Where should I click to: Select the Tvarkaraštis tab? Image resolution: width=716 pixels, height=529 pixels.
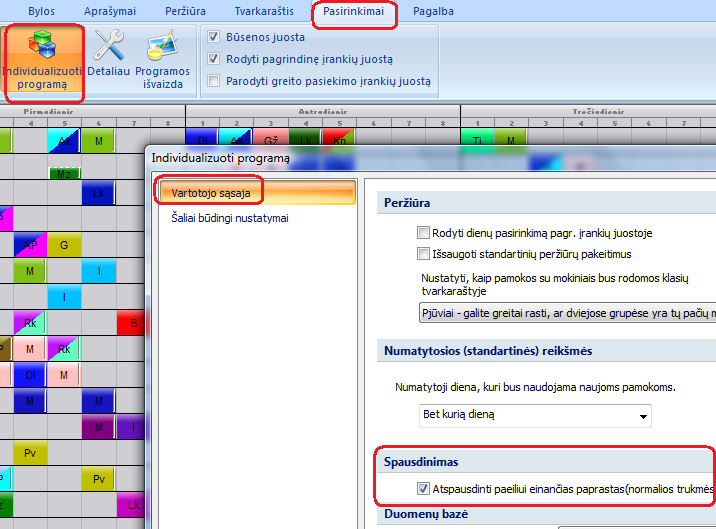pyautogui.click(x=264, y=11)
